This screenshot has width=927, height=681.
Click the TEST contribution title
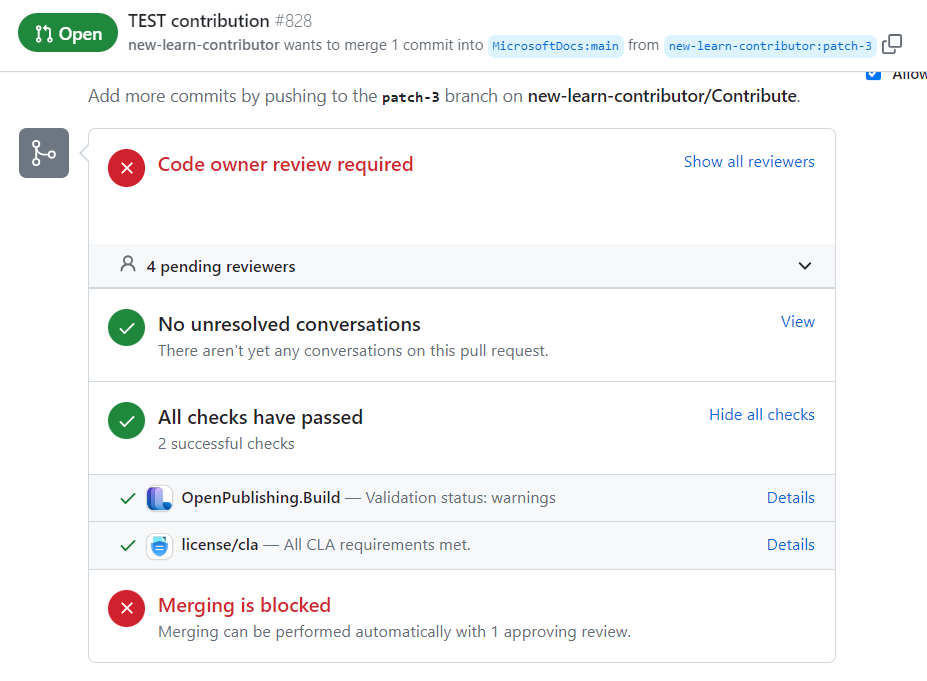pyautogui.click(x=199, y=21)
